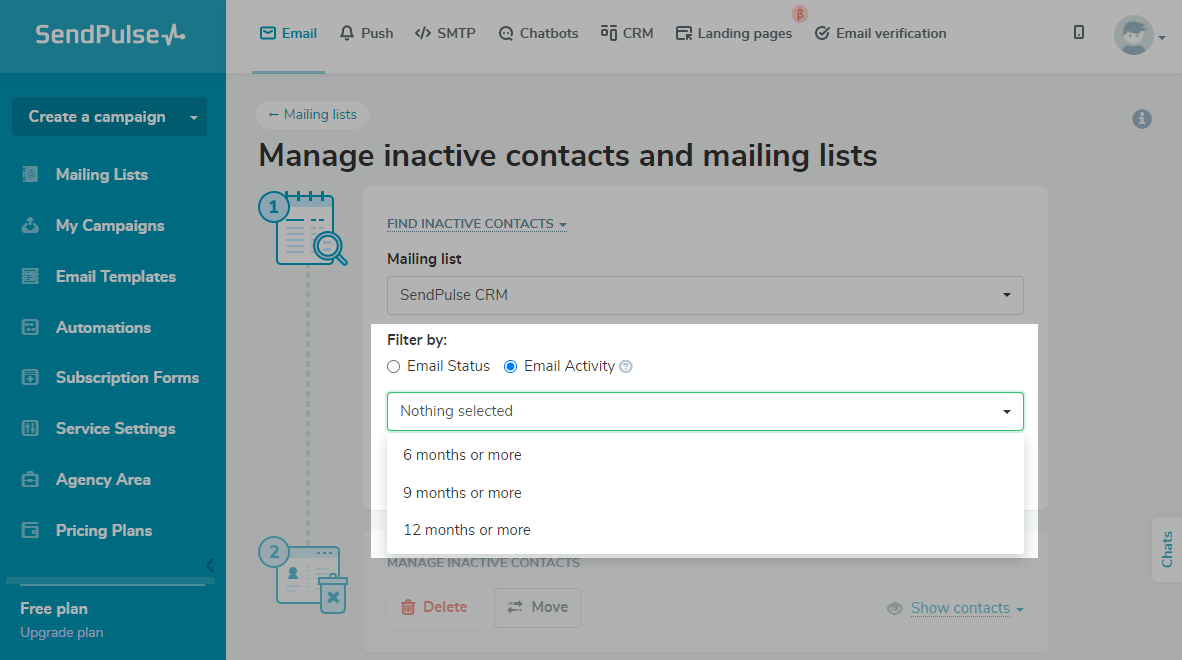The height and width of the screenshot is (660, 1182).
Task: Click the Email Templates sidebar icon
Action: click(31, 276)
